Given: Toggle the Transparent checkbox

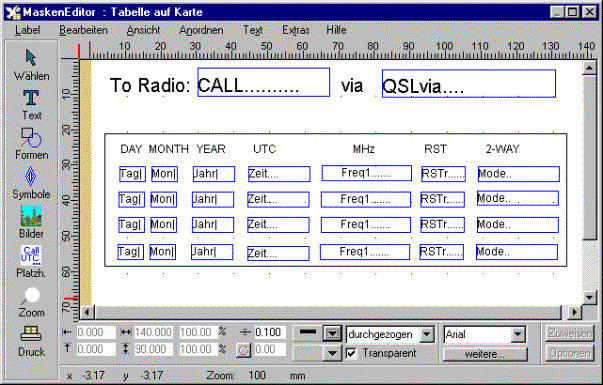Looking at the screenshot, I should point(351,353).
